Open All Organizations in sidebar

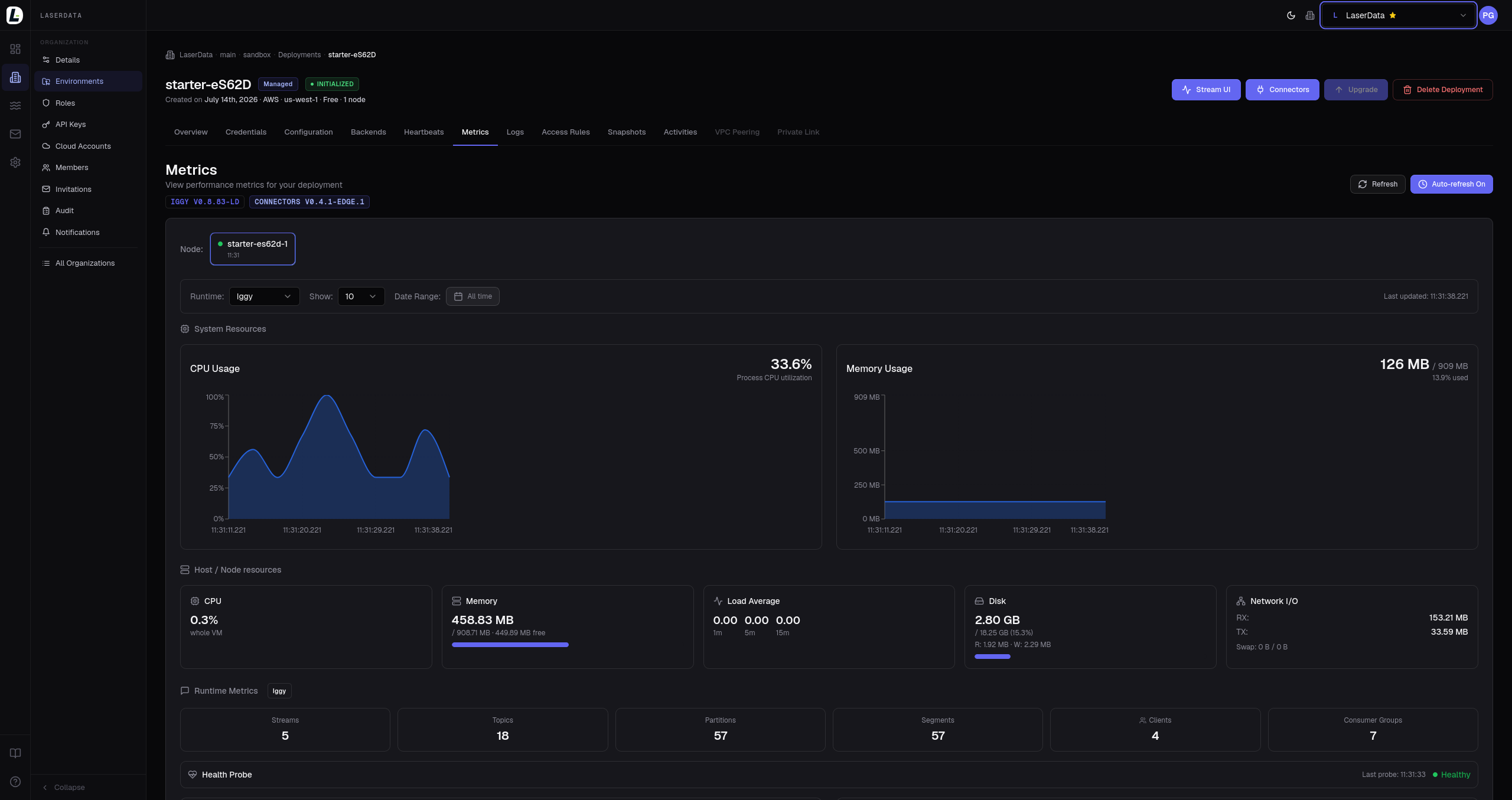[x=88, y=263]
